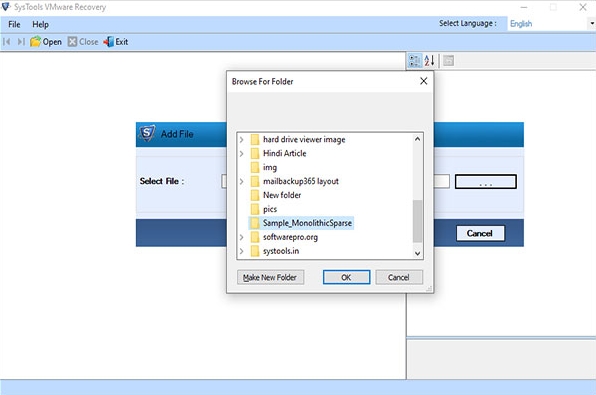Click the folder icon beside systools.in

pos(255,251)
